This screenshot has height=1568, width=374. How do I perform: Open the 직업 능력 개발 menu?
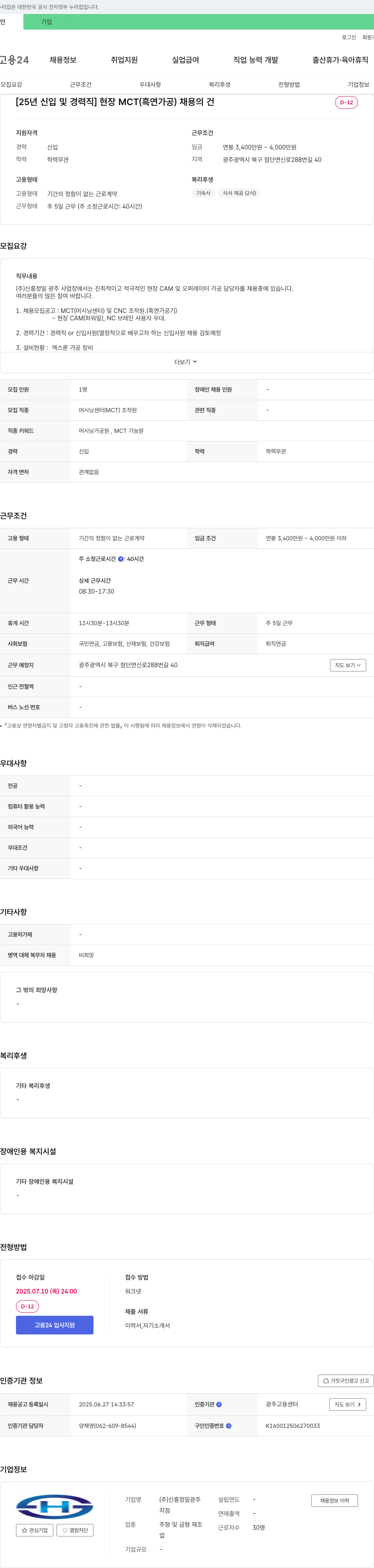(255, 60)
